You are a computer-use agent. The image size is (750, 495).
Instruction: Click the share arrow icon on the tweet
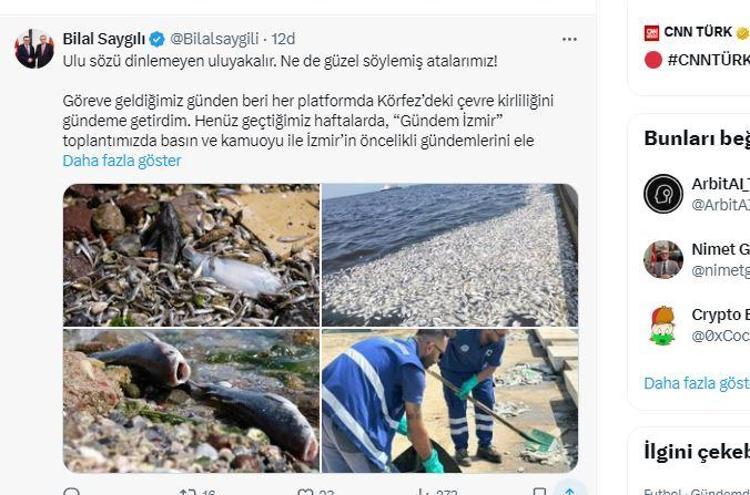pyautogui.click(x=569, y=491)
